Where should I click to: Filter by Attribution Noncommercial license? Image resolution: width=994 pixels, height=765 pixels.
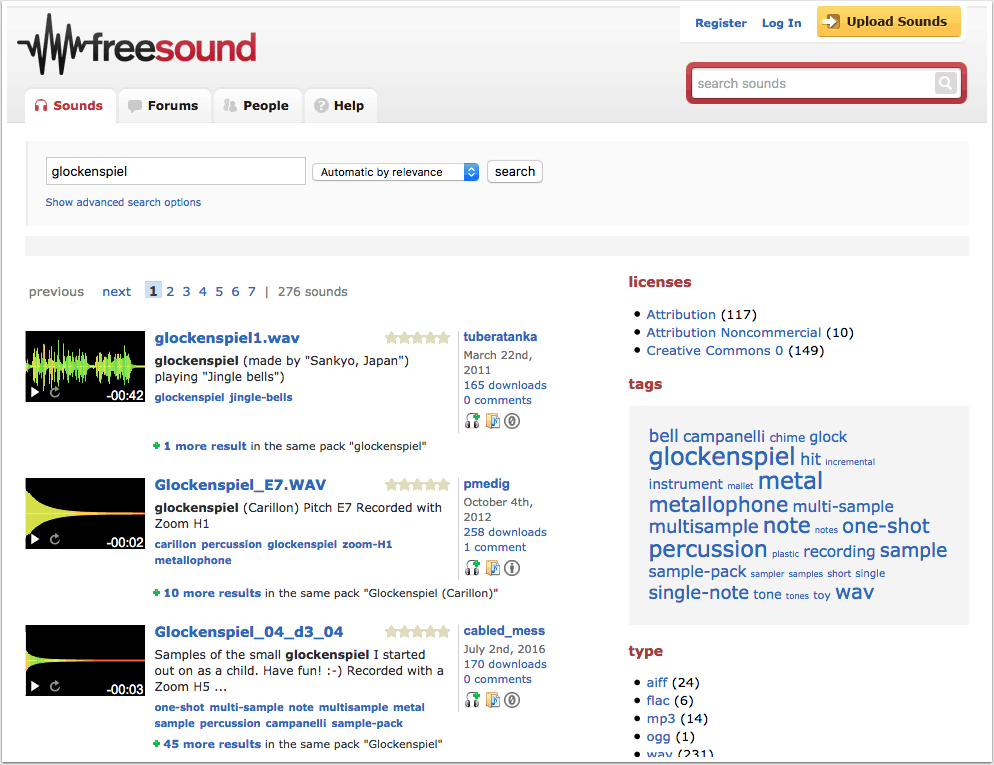click(x=733, y=332)
